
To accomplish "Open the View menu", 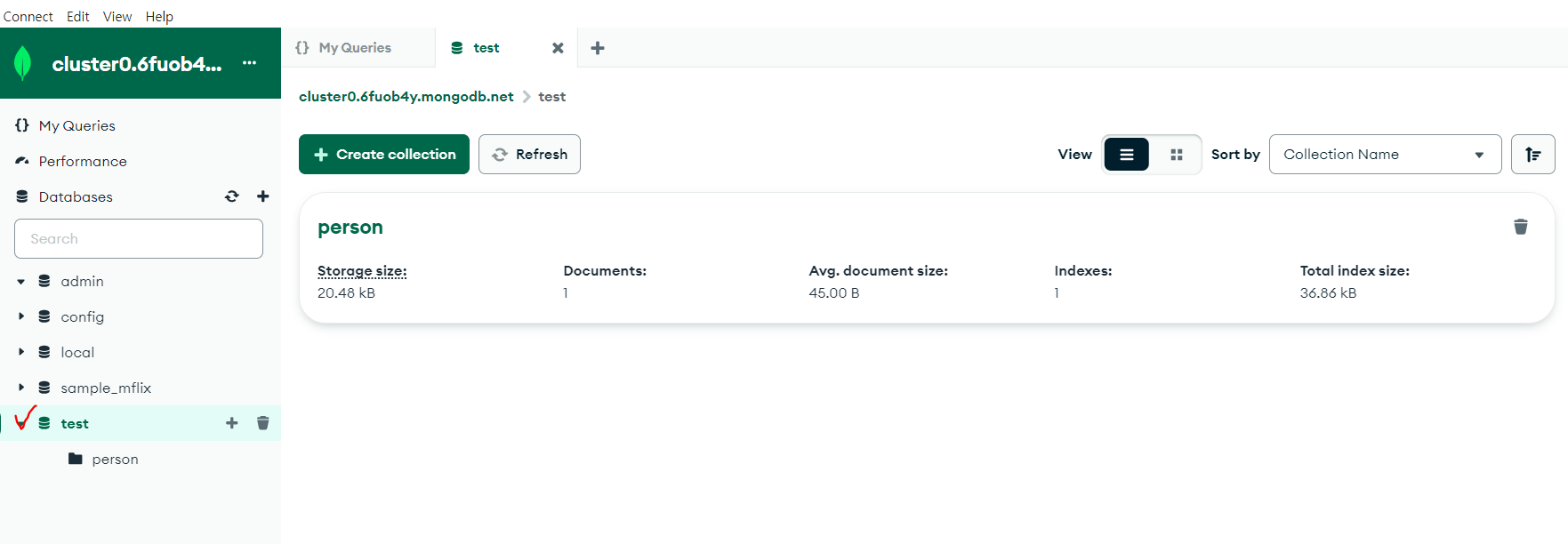I will click(117, 16).
